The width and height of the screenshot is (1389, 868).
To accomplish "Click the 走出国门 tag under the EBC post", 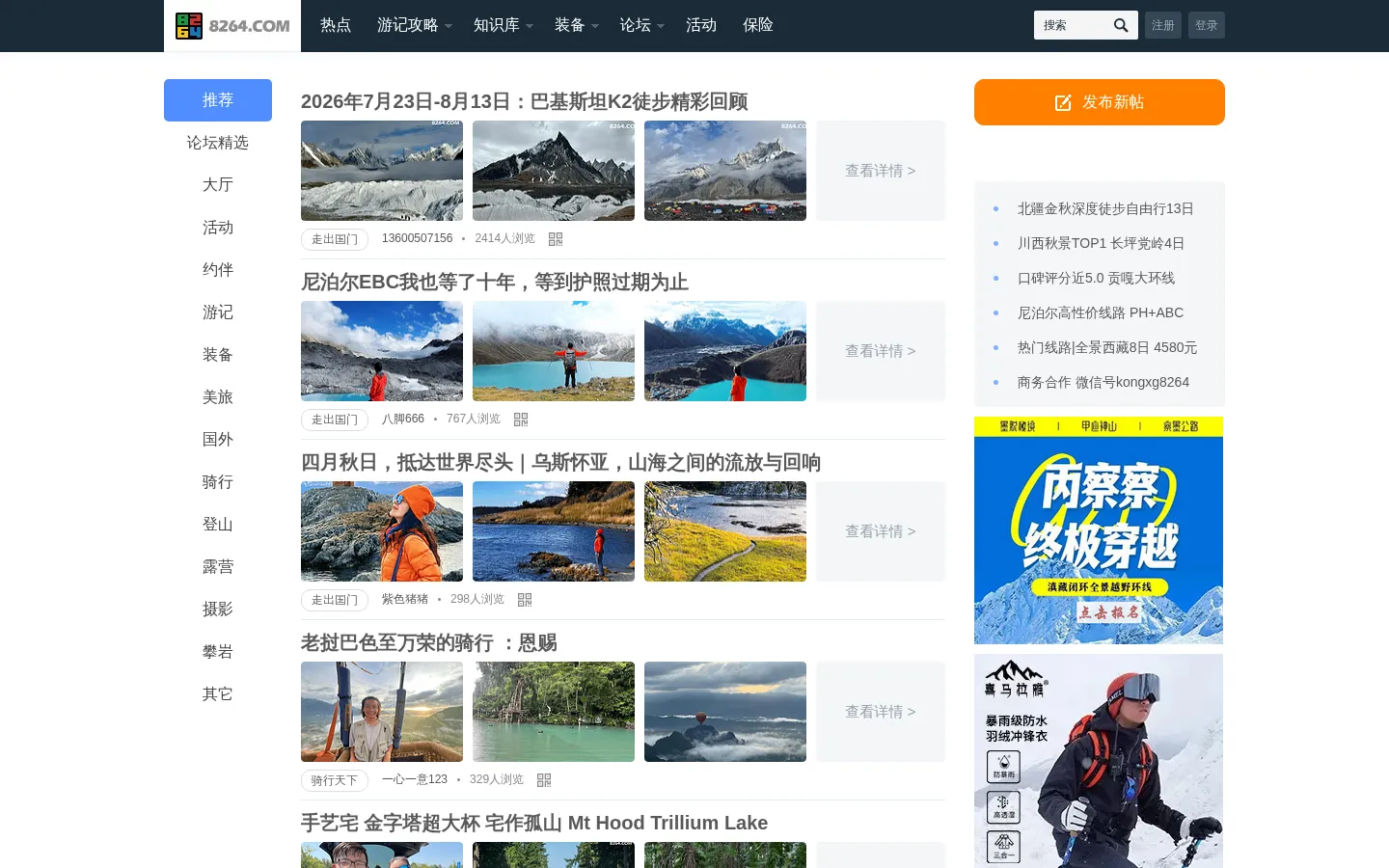I will tap(335, 420).
